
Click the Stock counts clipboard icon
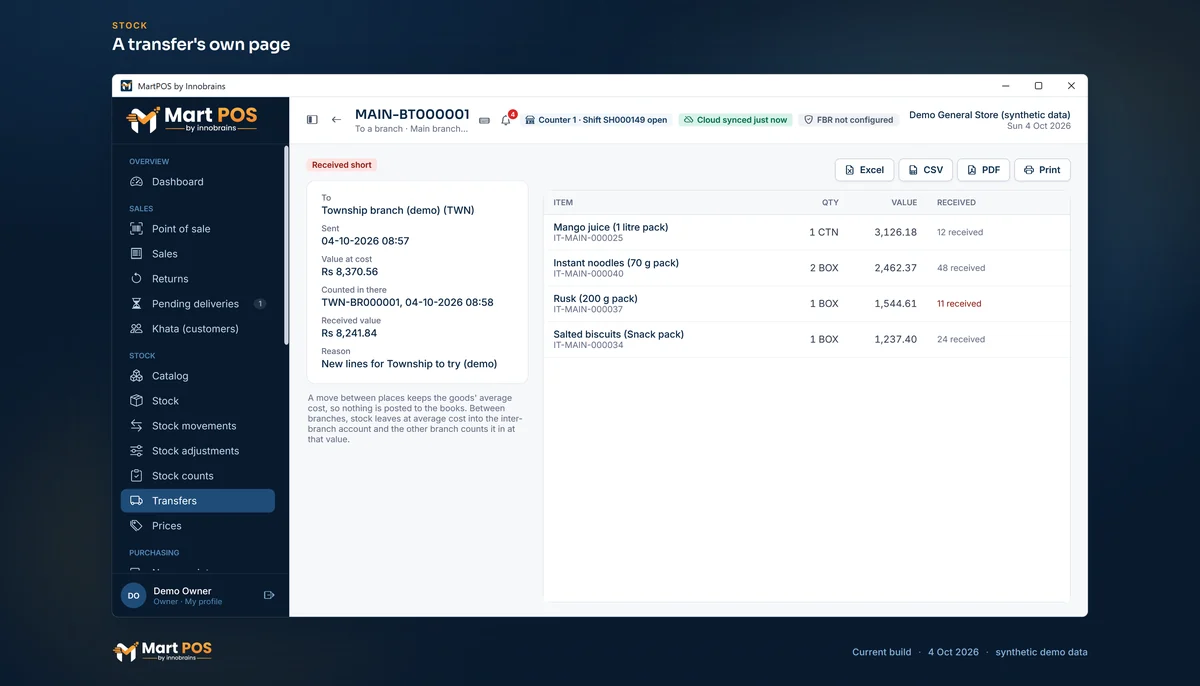pyautogui.click(x=137, y=476)
